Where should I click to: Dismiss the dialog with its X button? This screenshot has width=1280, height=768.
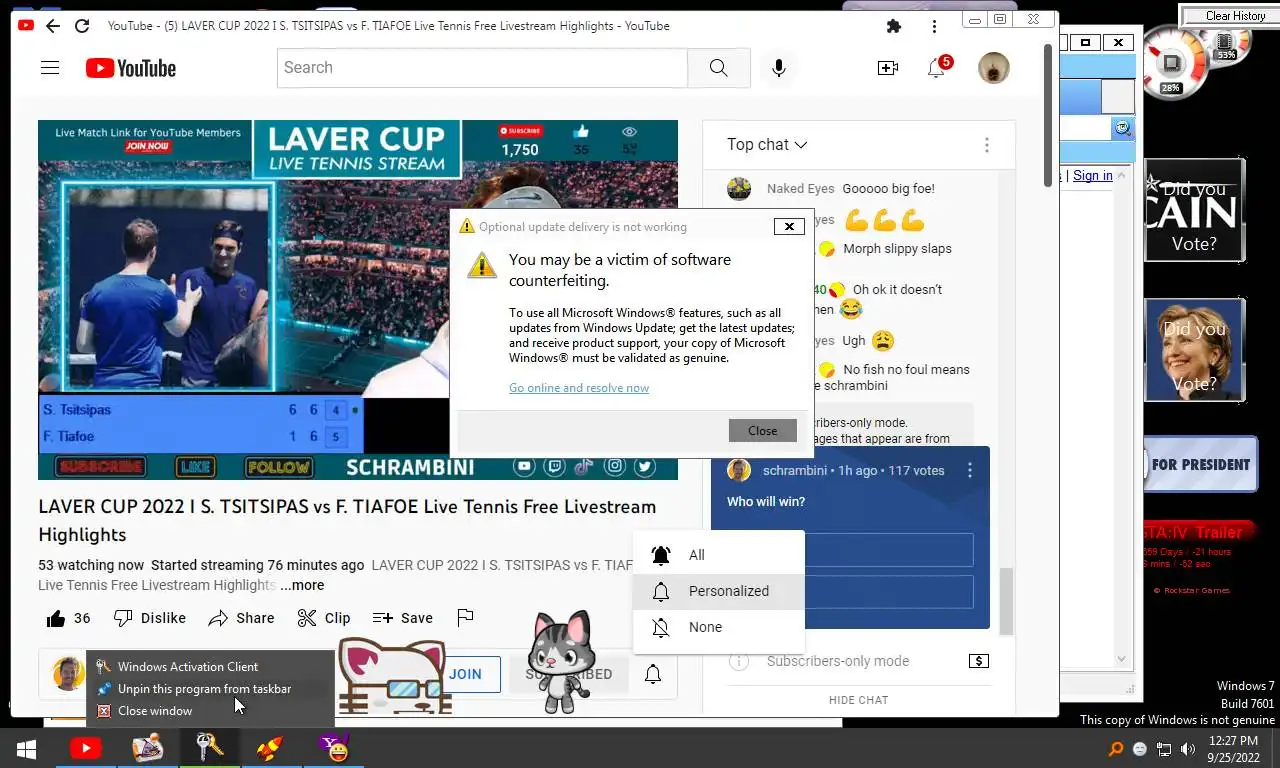click(789, 227)
